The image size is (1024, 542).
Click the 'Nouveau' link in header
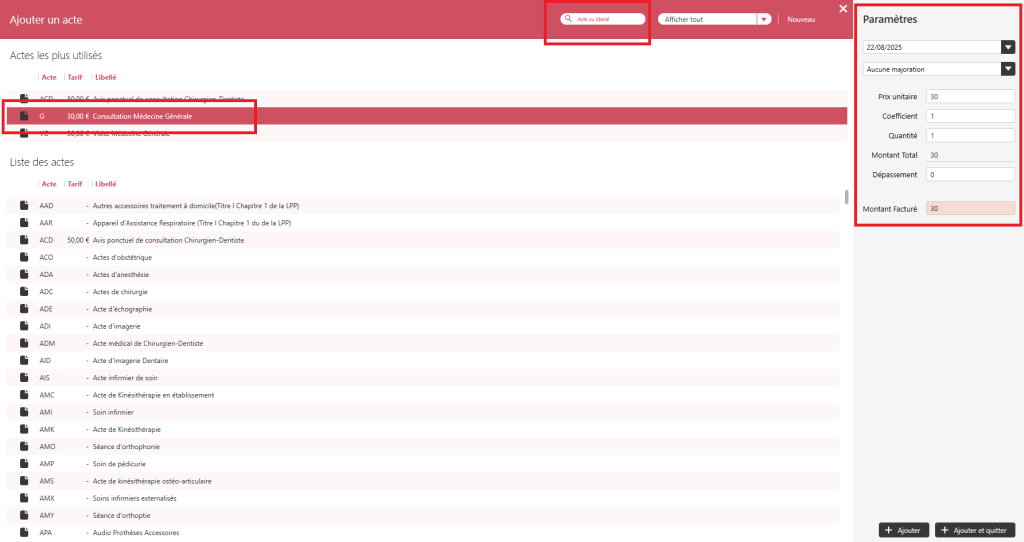(x=801, y=19)
